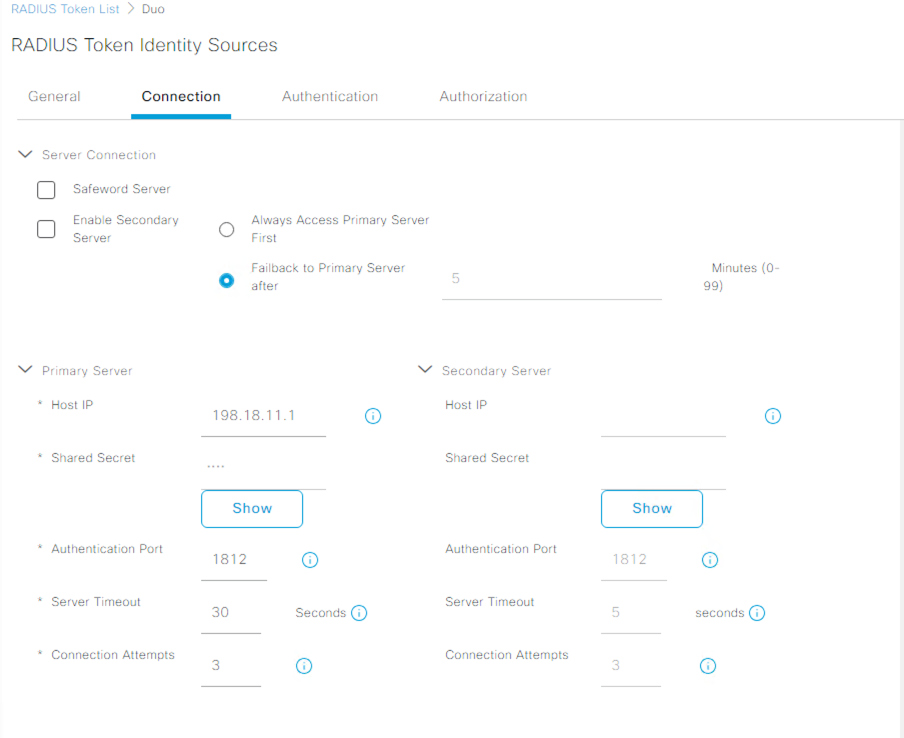Check the Enable Secondary Server option
Image resolution: width=904 pixels, height=738 pixels.
tap(45, 229)
